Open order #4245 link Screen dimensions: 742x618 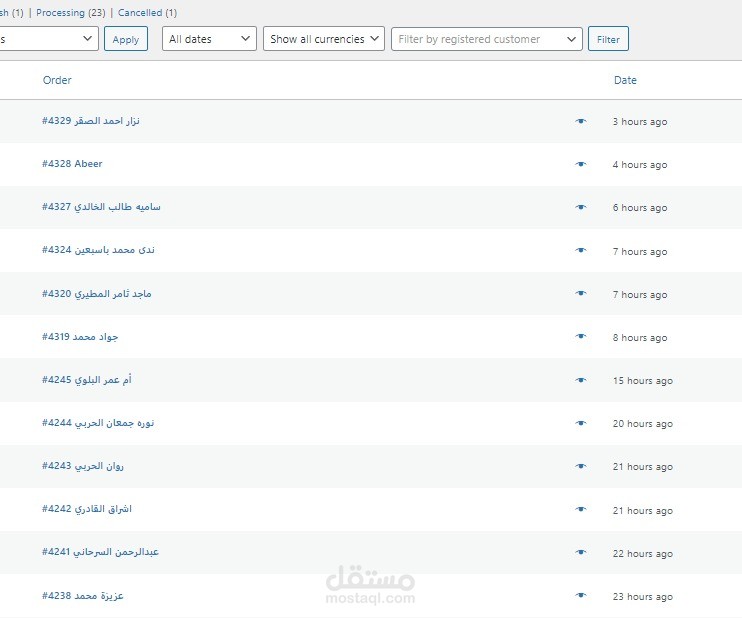(87, 380)
